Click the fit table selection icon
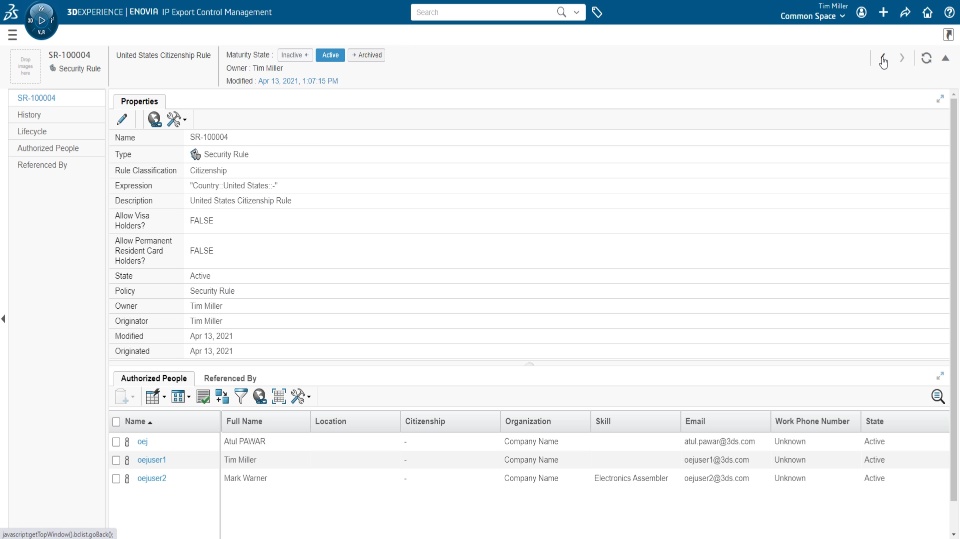Viewport: 960px width, 539px height. (279, 397)
